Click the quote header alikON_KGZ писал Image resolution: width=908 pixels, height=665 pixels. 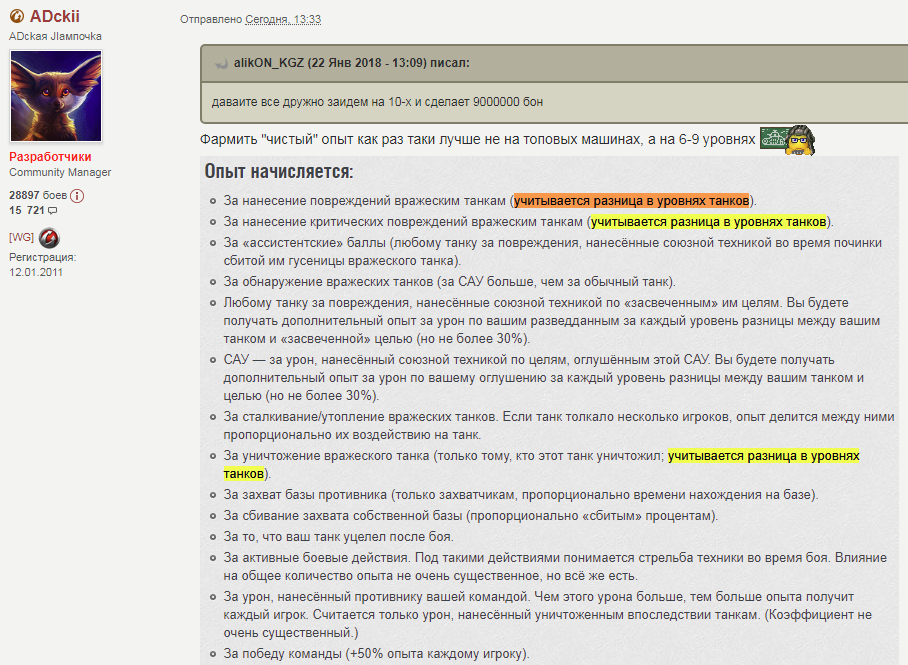[352, 63]
